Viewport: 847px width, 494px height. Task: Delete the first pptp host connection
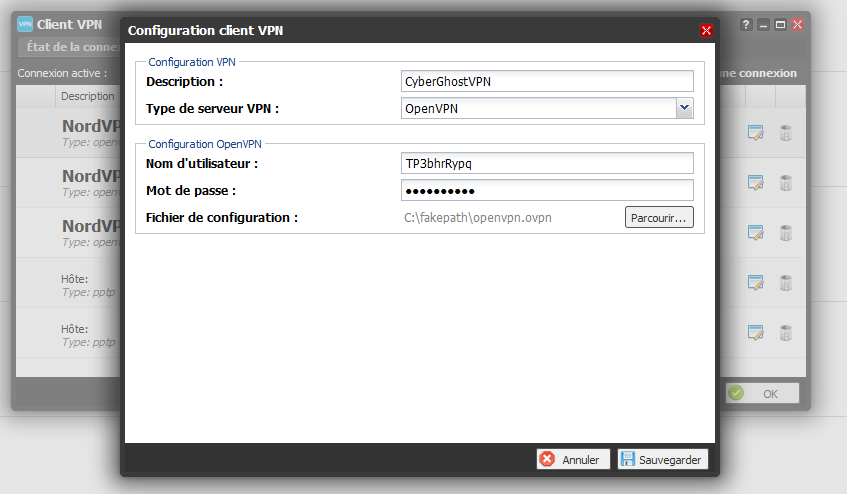click(x=786, y=282)
